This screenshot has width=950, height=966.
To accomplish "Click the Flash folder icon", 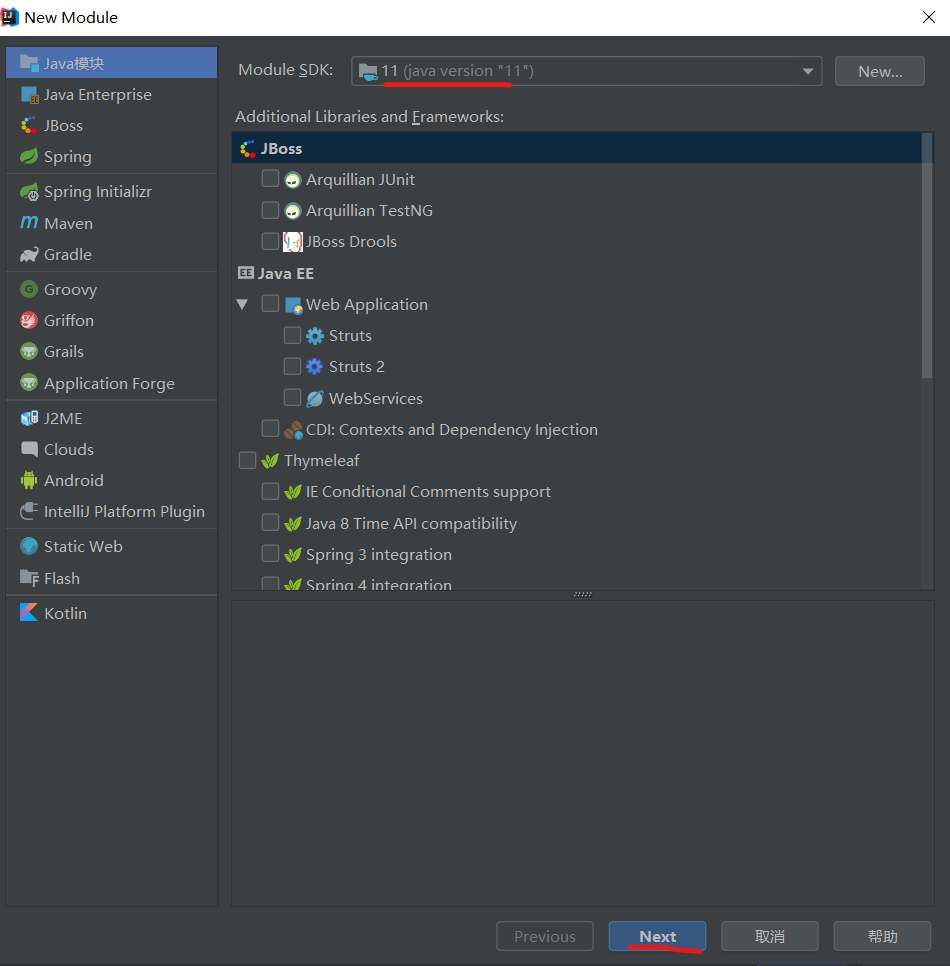I will [x=29, y=578].
